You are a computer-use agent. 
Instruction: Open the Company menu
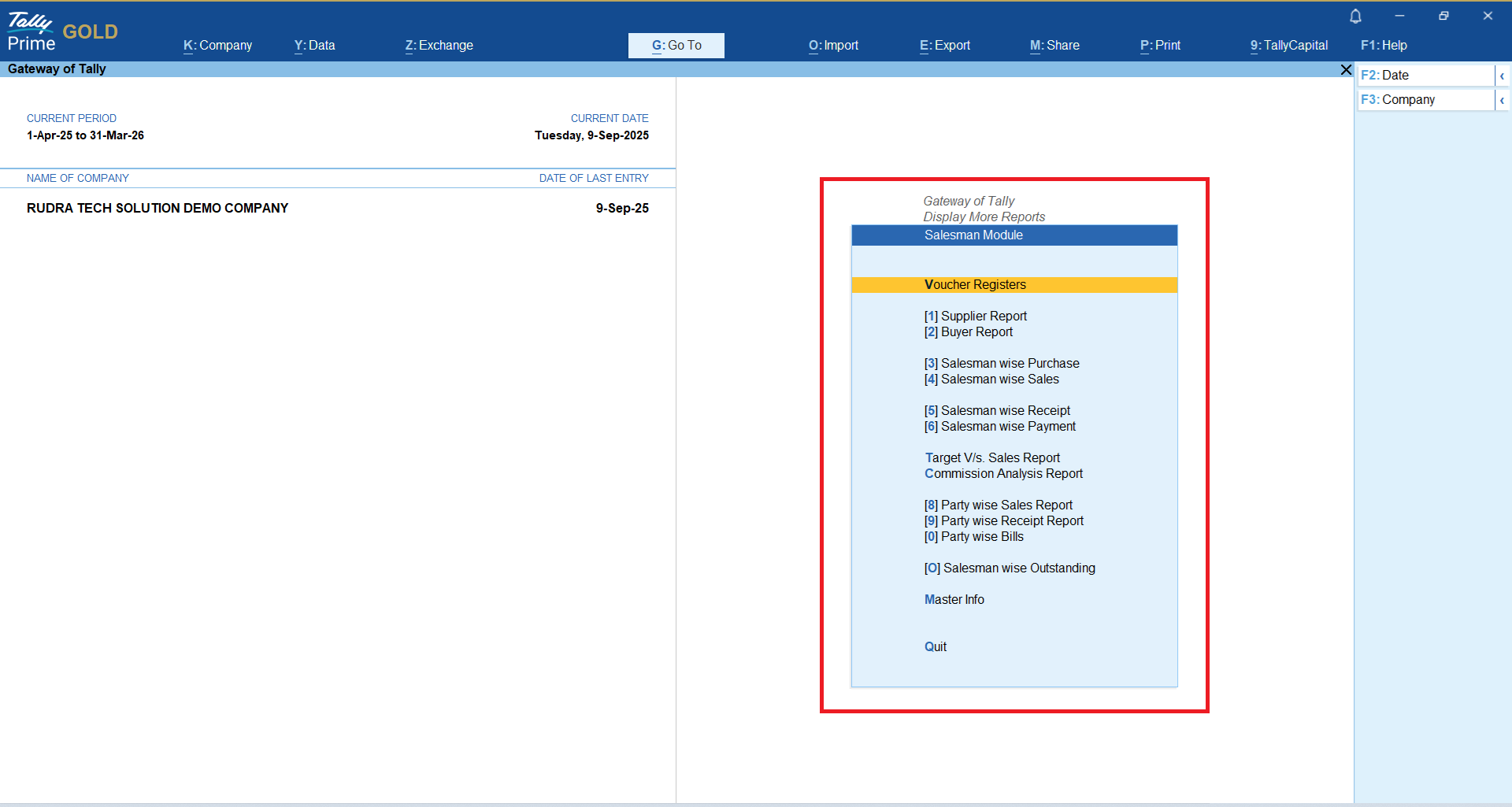[x=217, y=46]
